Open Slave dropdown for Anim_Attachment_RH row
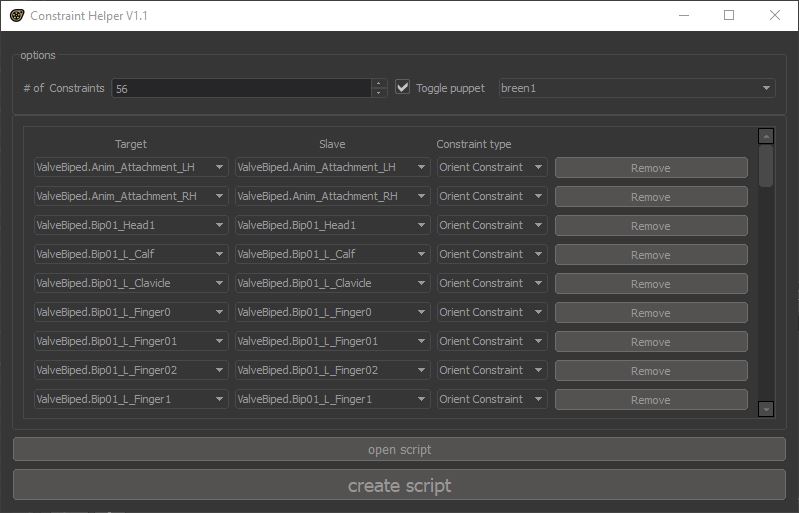 pyautogui.click(x=332, y=196)
